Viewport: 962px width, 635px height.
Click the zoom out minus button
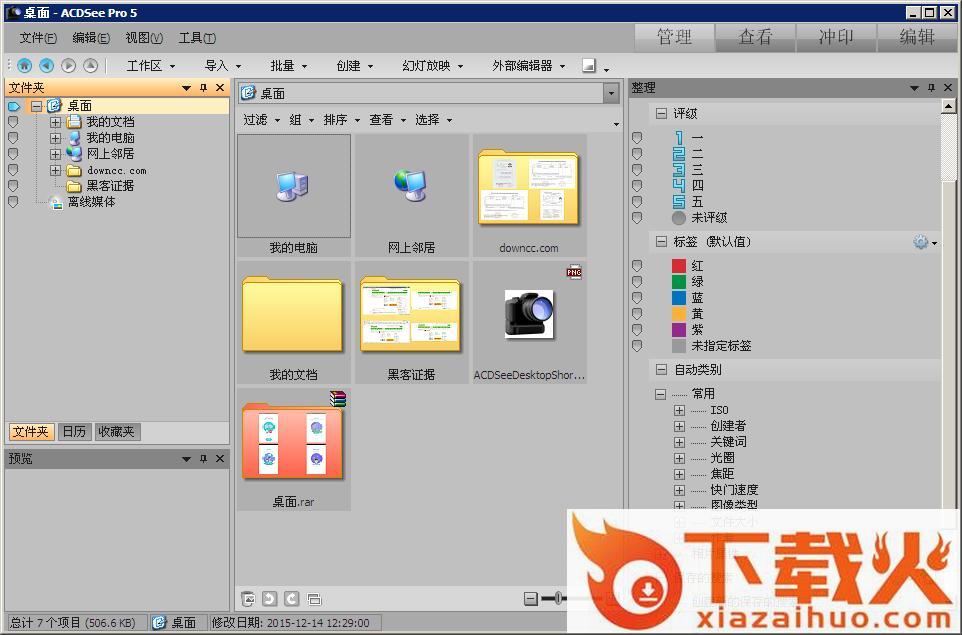click(x=531, y=598)
